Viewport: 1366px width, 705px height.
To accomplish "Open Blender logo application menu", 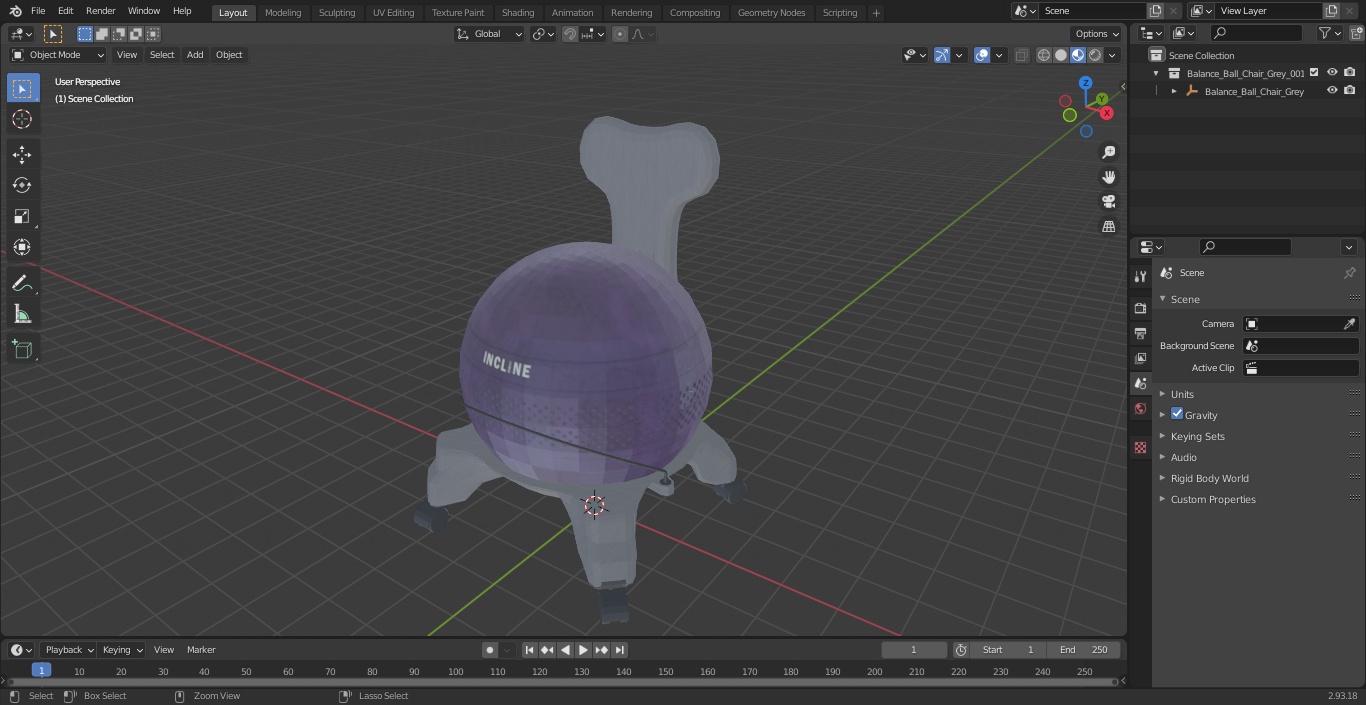I will click(15, 11).
